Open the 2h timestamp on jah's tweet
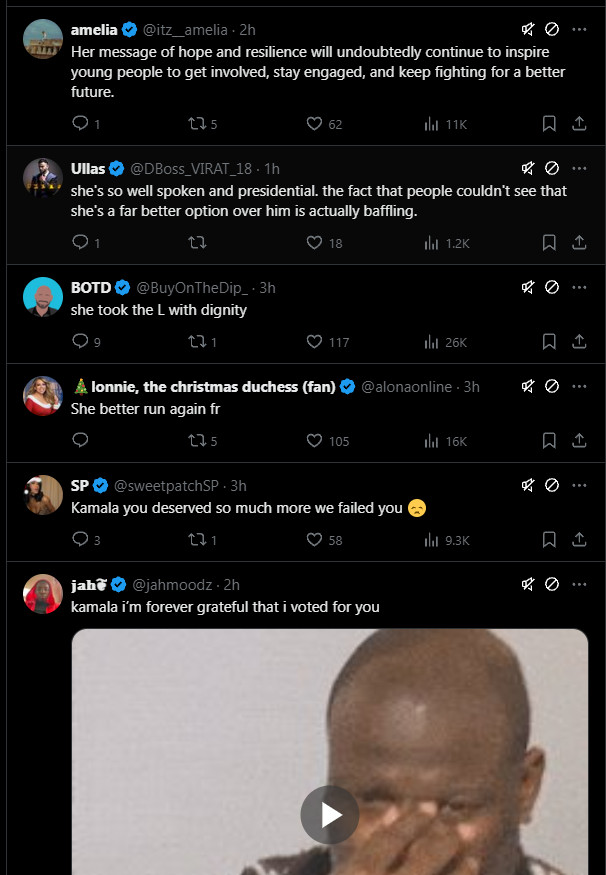This screenshot has height=875, width=606. pyautogui.click(x=232, y=584)
